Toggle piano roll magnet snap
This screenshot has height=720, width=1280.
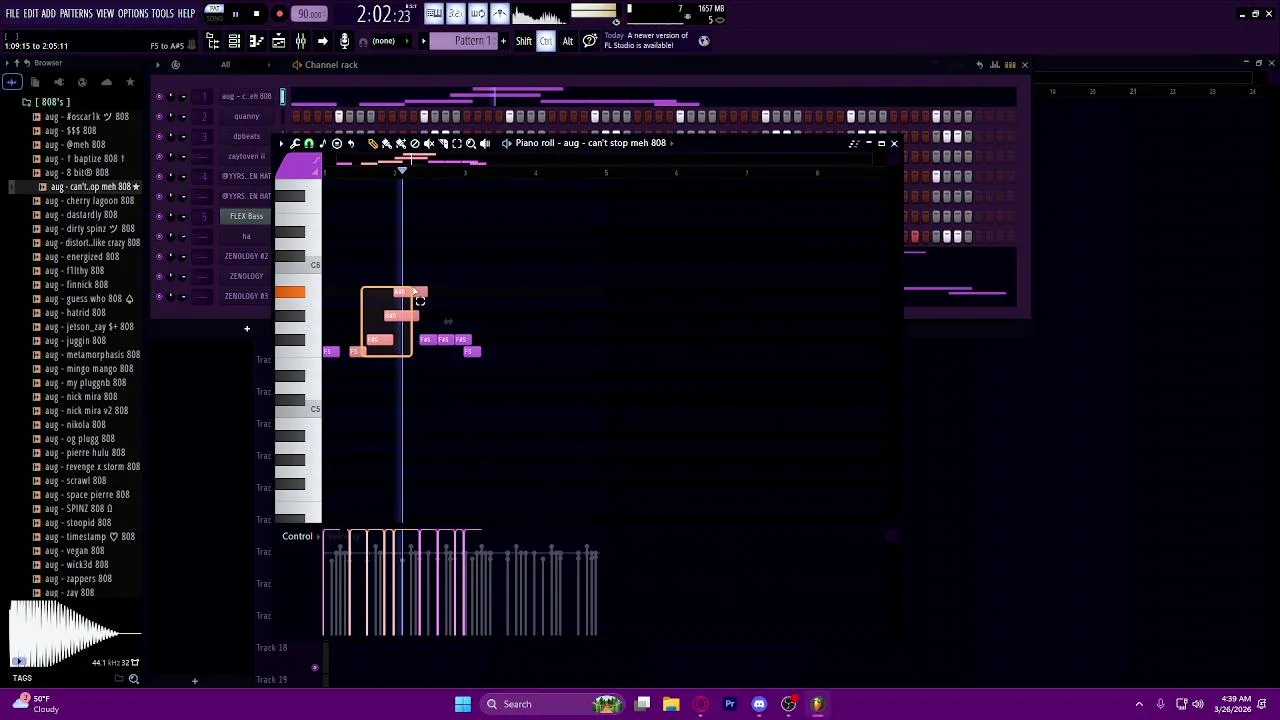[x=309, y=143]
